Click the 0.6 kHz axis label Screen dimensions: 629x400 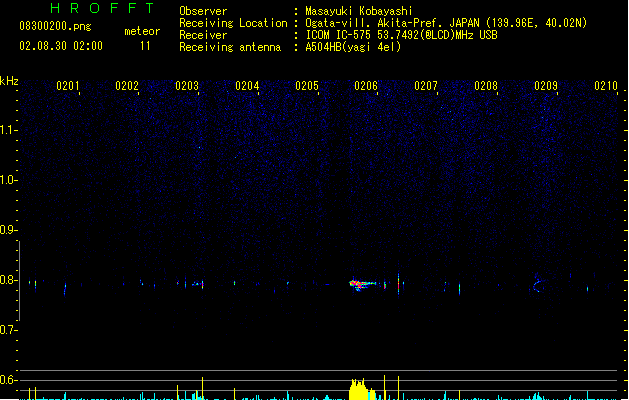8,380
